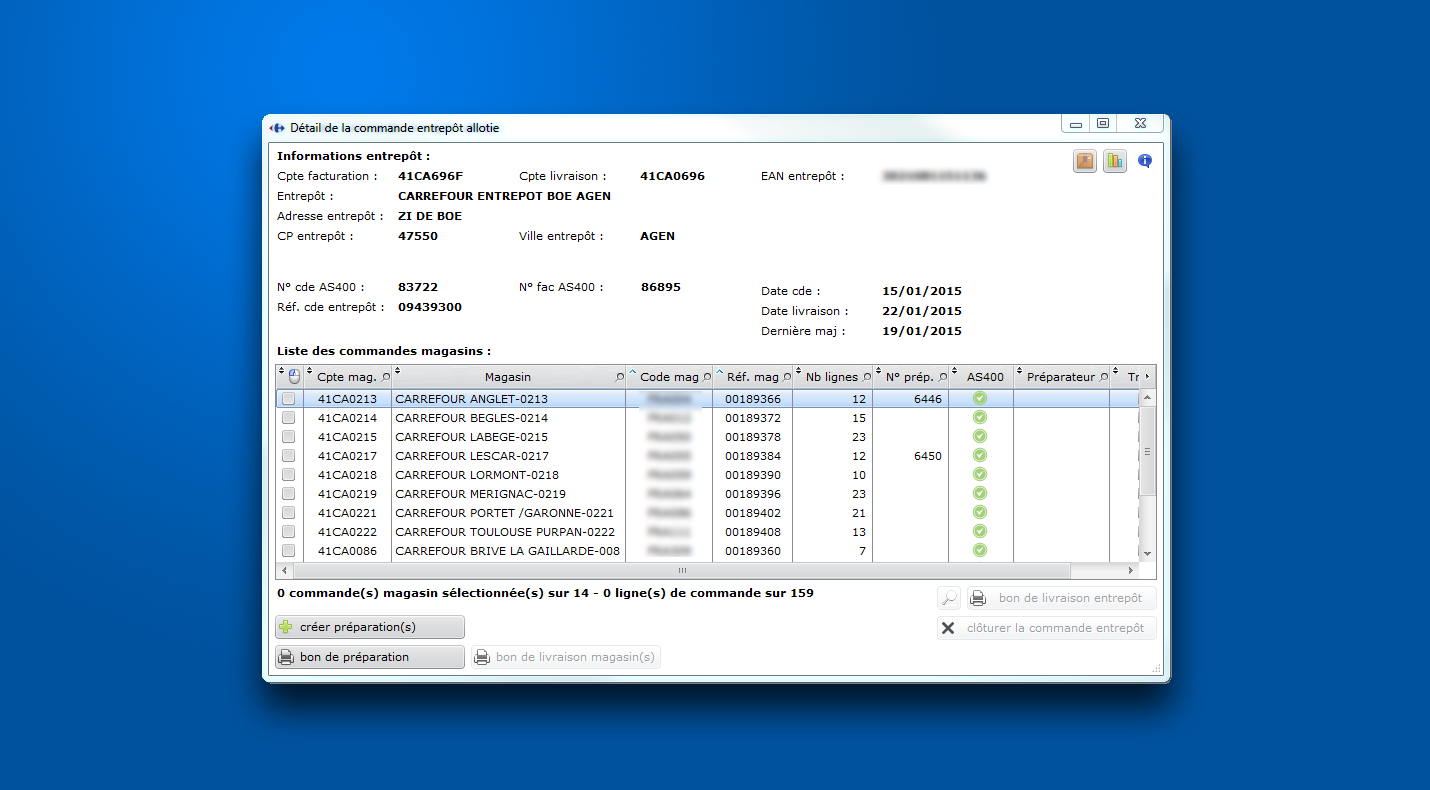The width and height of the screenshot is (1430, 790).
Task: Click the filter magnifier in Préparateur header
Action: 1104,377
